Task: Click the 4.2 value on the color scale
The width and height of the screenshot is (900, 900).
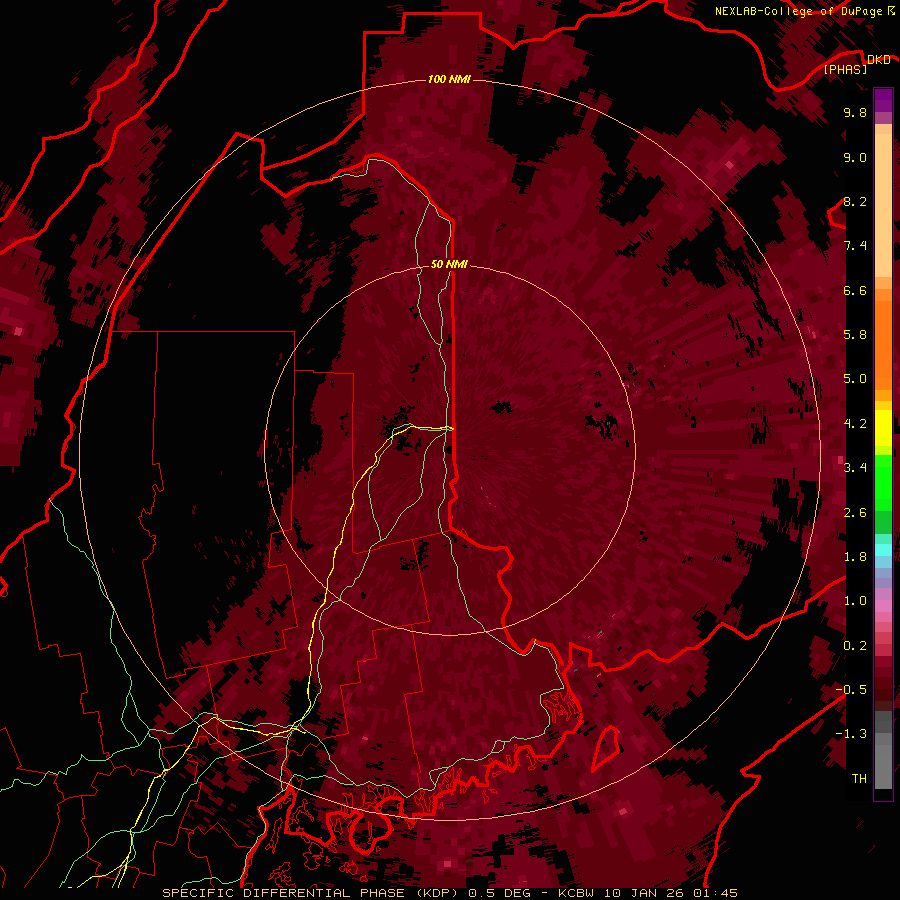Action: coord(855,424)
